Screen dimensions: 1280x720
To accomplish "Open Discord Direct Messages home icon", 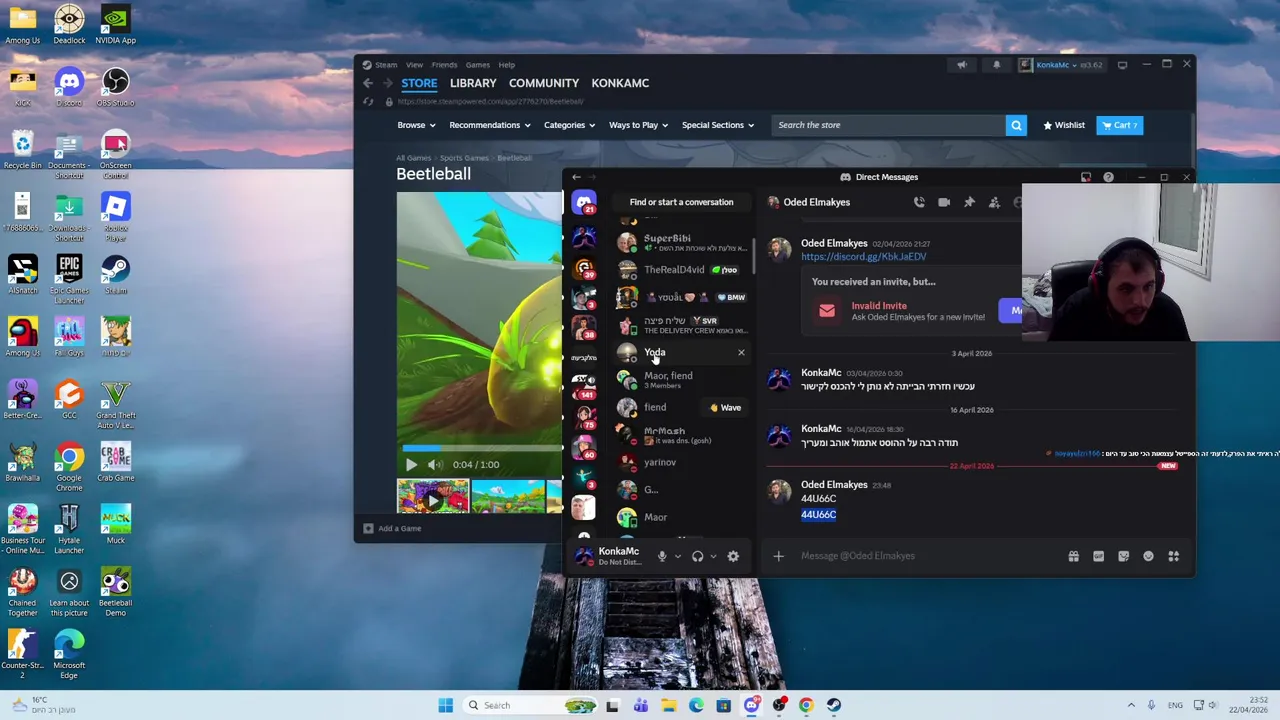I will [584, 202].
